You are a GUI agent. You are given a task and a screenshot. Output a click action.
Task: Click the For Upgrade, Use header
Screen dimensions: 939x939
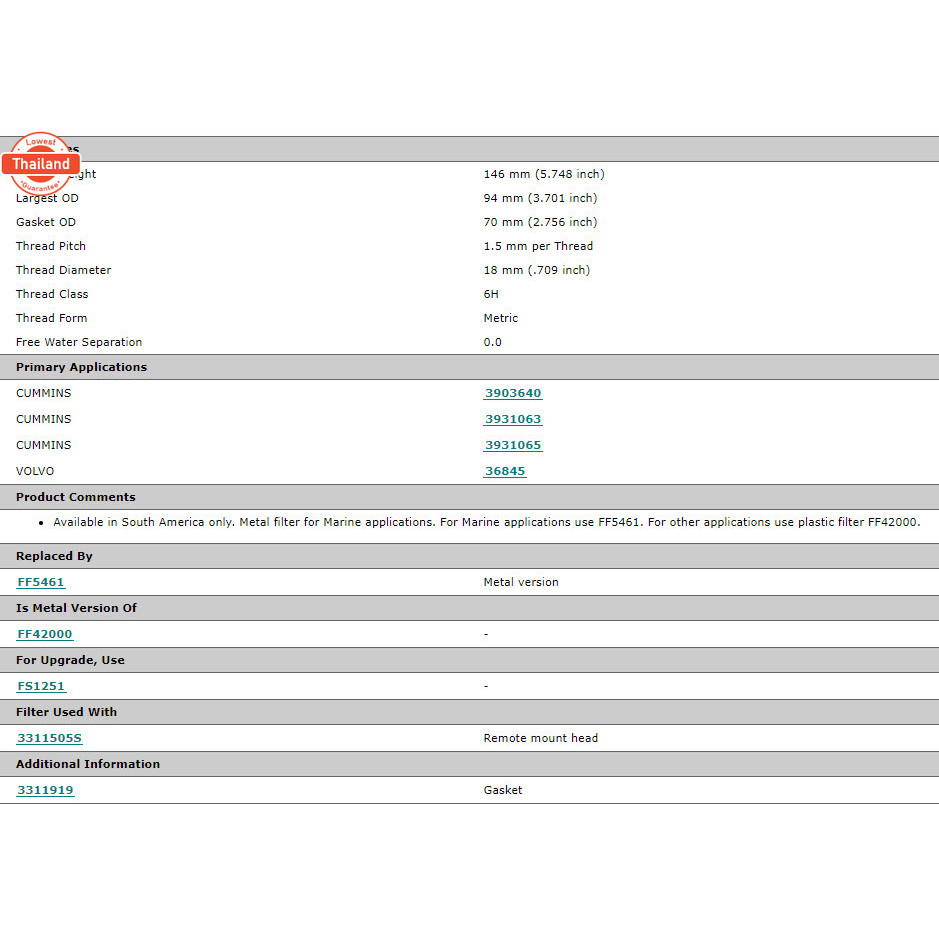(70, 660)
